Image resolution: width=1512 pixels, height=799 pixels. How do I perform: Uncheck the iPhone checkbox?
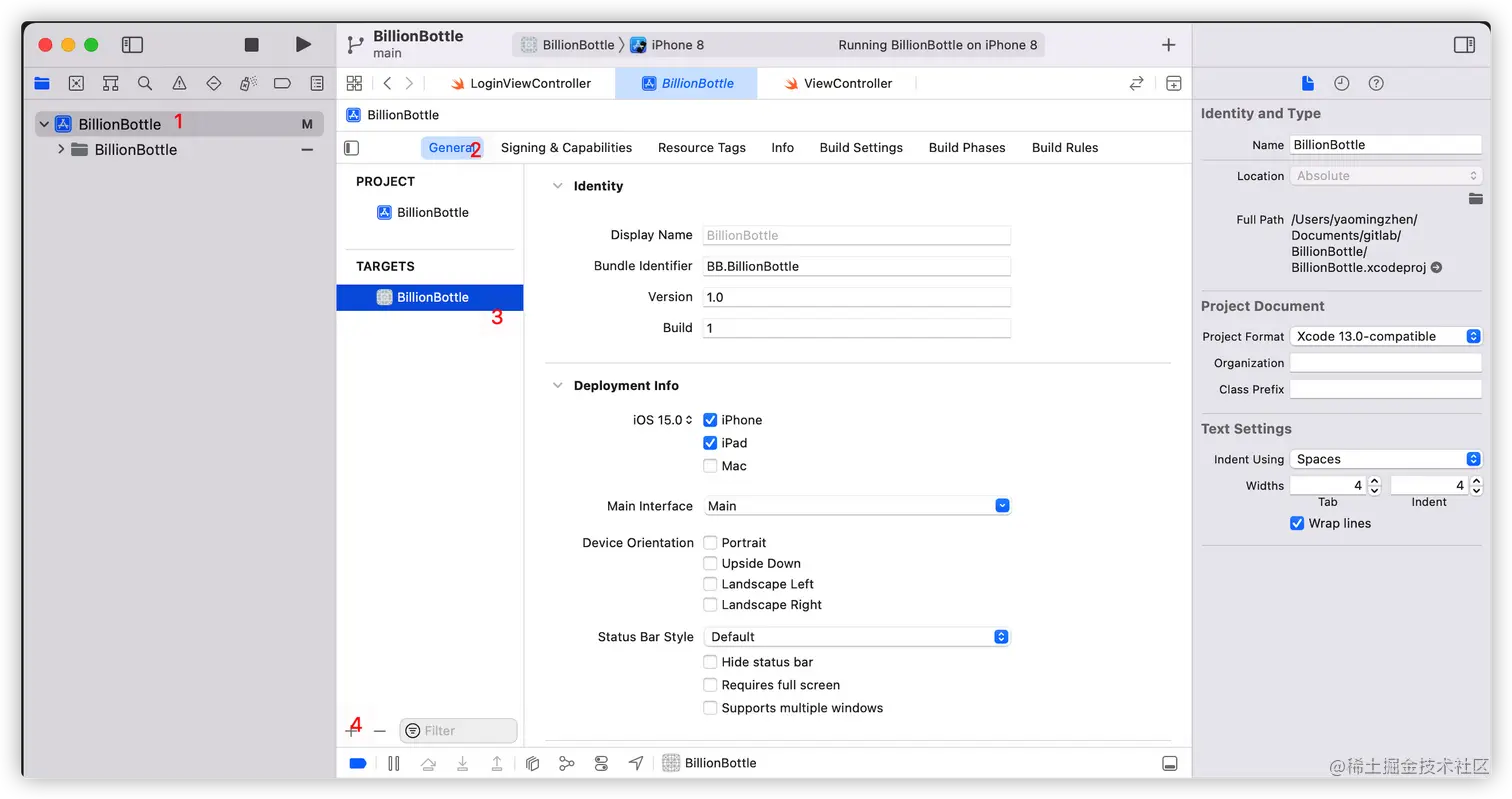click(710, 420)
